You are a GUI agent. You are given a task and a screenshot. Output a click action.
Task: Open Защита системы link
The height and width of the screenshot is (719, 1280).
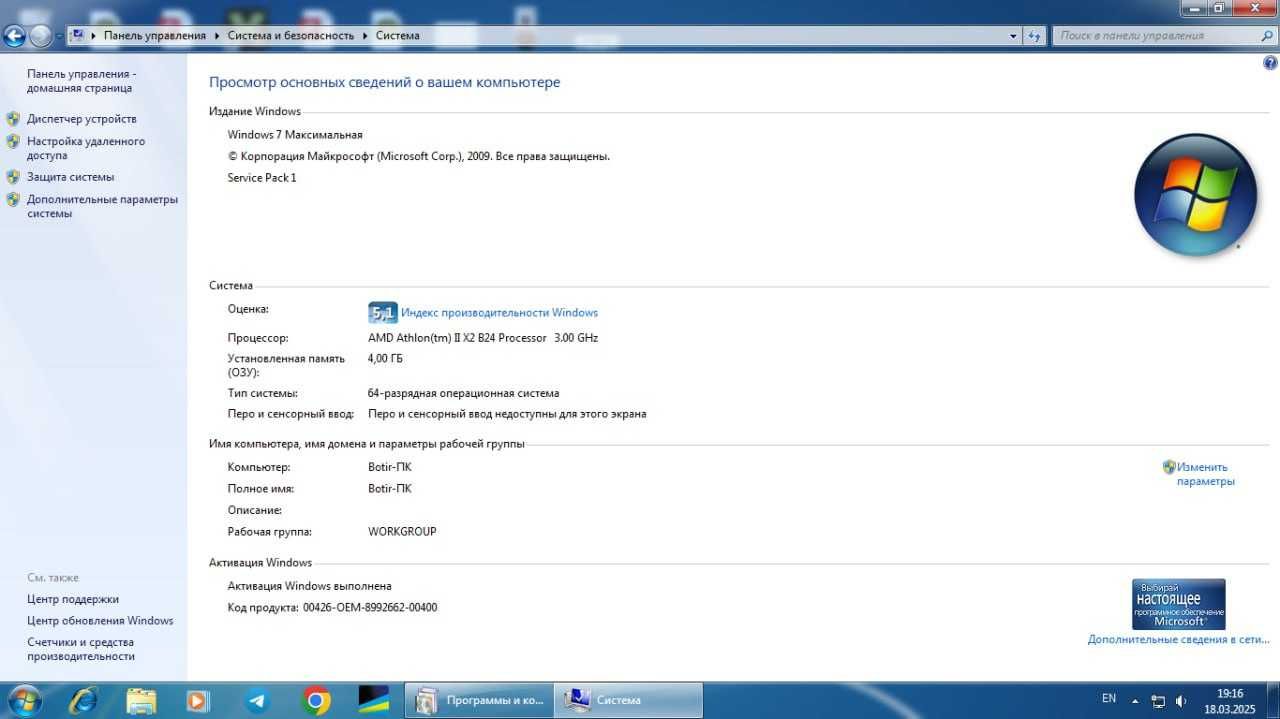pyautogui.click(x=70, y=177)
